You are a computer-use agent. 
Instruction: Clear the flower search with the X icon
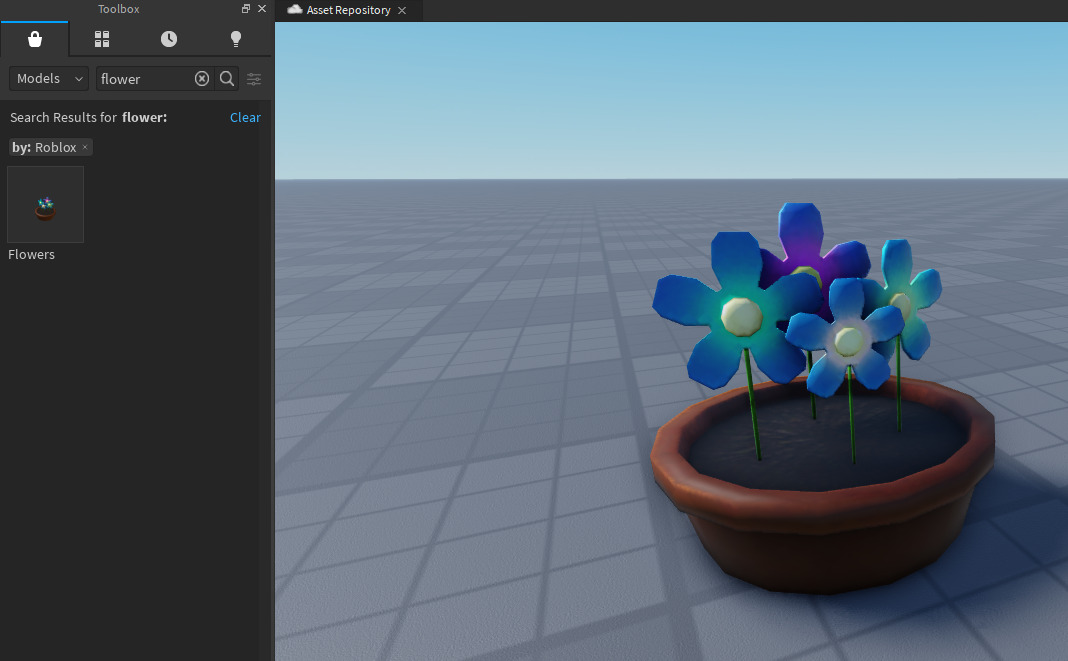coord(202,78)
